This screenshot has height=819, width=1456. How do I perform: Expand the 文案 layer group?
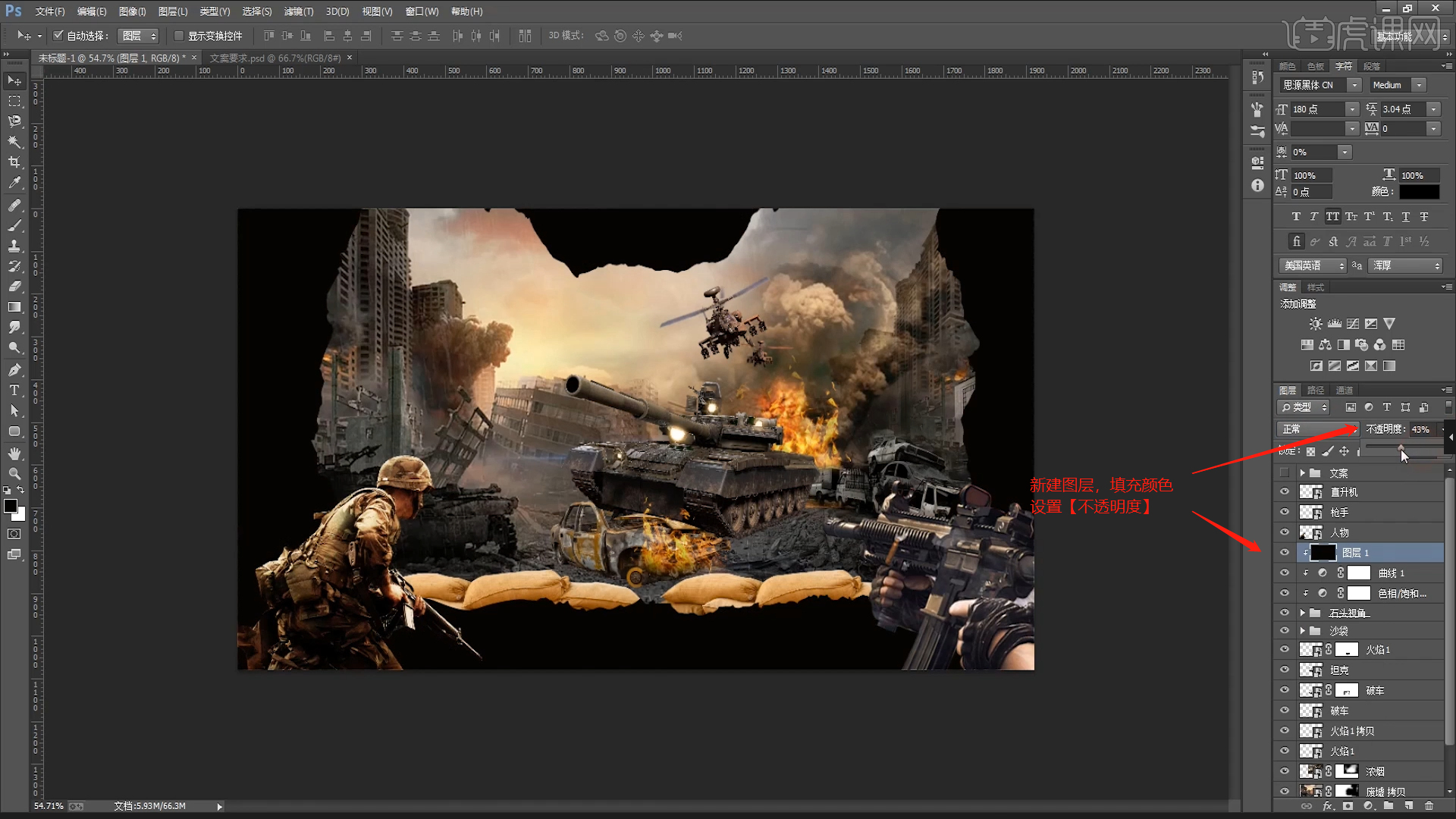click(1302, 473)
